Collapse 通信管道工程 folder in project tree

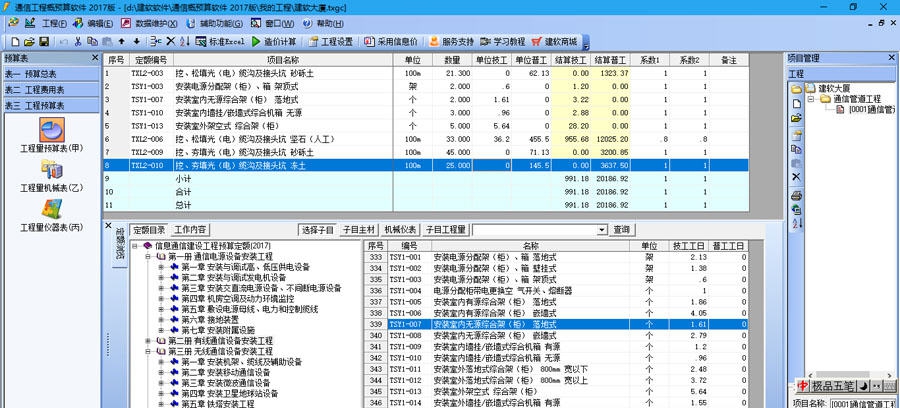[x=811, y=99]
